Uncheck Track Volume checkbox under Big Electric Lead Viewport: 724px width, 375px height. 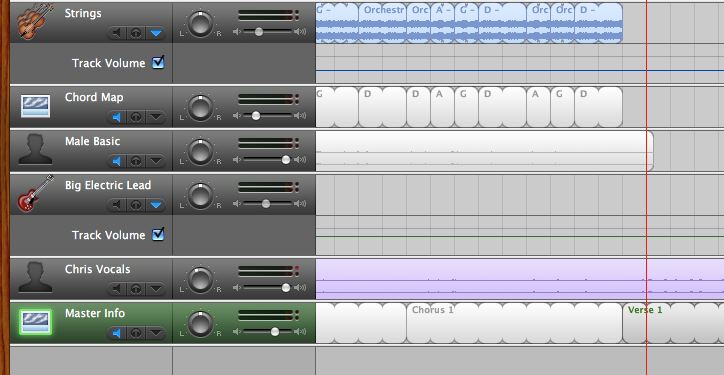click(158, 235)
